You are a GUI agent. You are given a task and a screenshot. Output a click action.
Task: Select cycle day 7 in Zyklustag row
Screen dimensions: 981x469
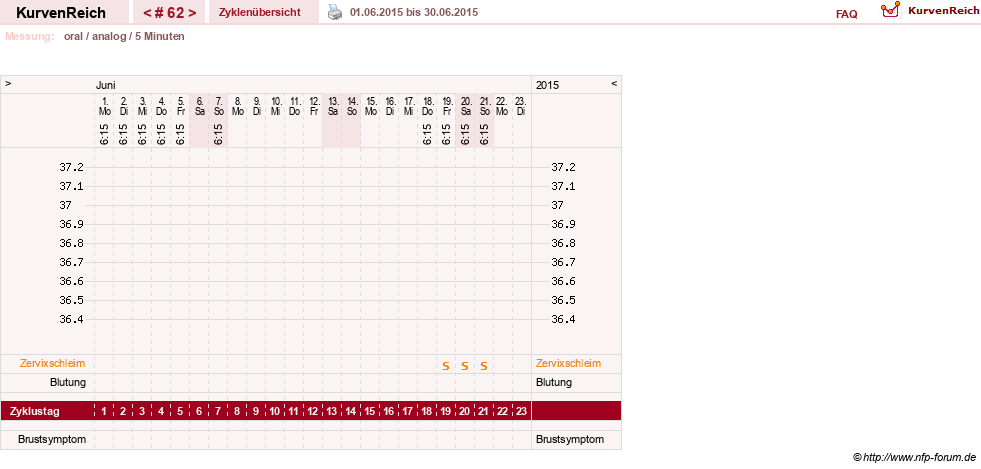pyautogui.click(x=218, y=411)
